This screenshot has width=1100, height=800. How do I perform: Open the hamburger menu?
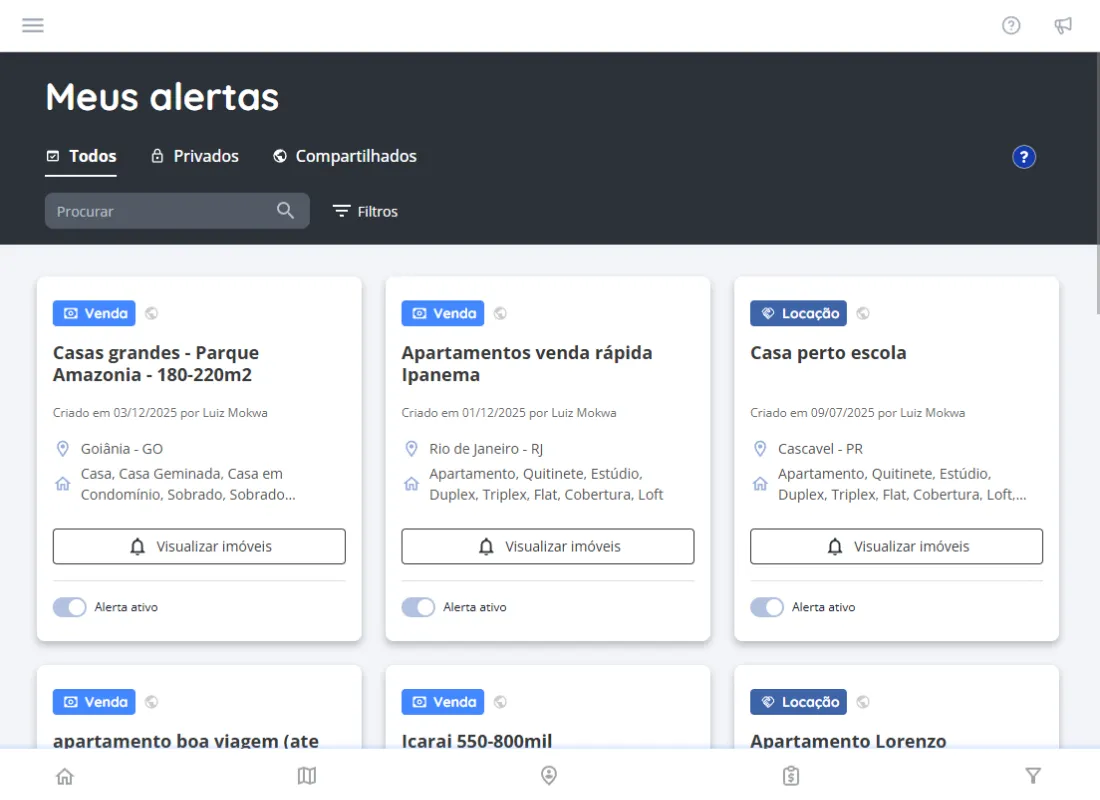tap(32, 26)
